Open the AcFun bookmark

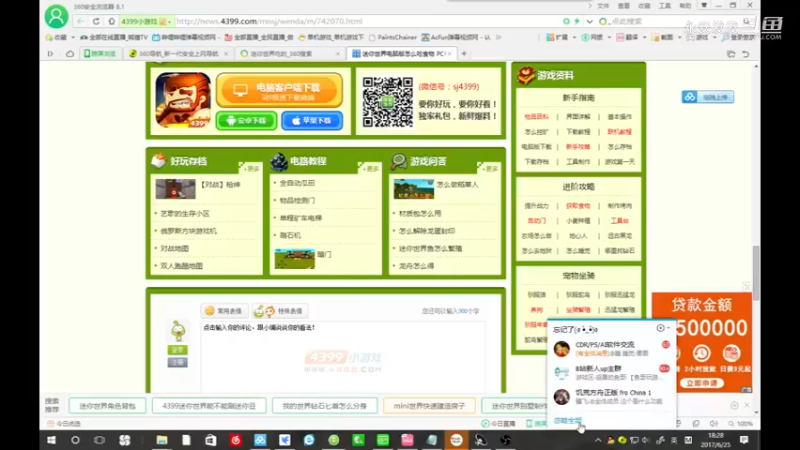456,37
